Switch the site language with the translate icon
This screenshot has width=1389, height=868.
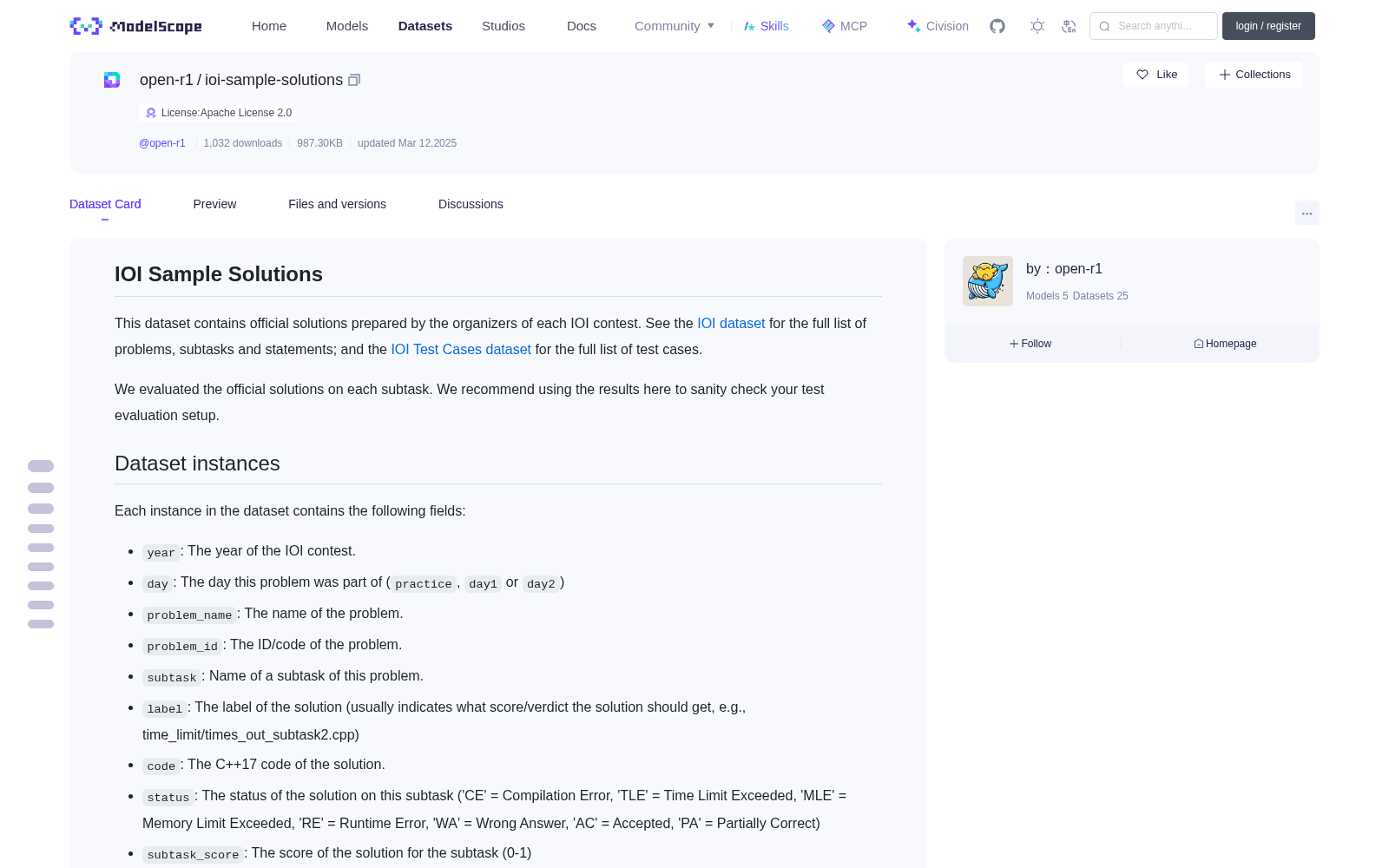click(1070, 26)
